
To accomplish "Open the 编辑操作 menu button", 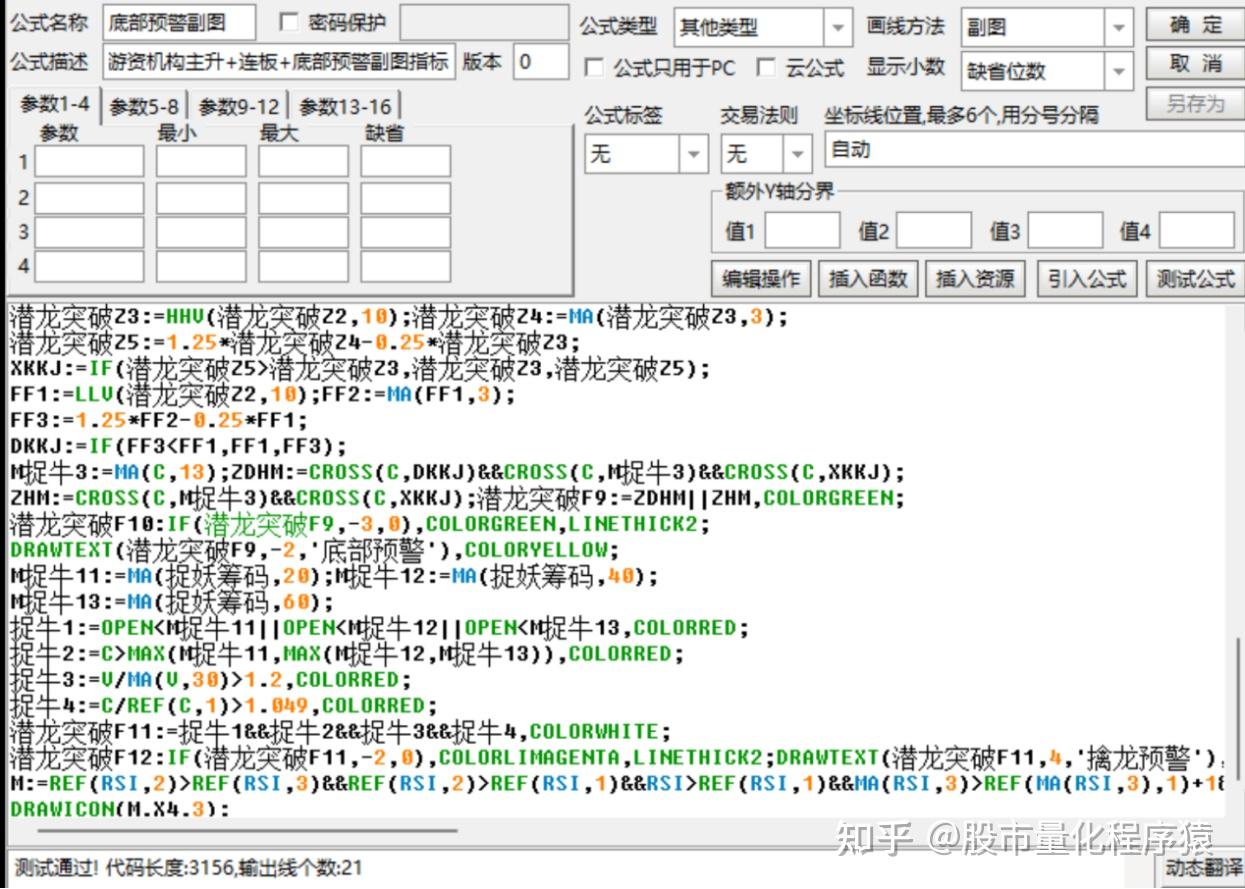I will [x=762, y=278].
